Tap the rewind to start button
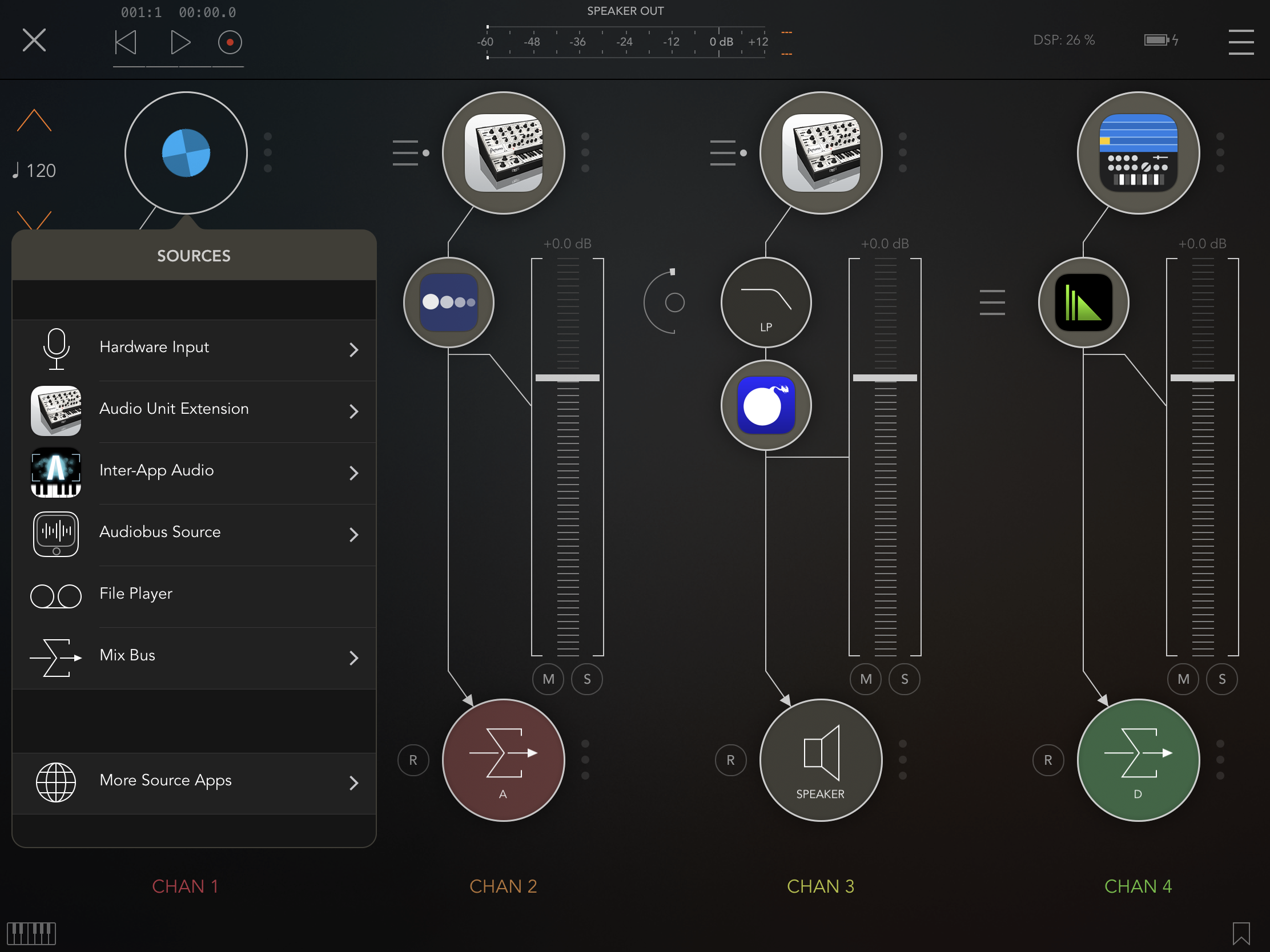1270x952 pixels. click(126, 42)
